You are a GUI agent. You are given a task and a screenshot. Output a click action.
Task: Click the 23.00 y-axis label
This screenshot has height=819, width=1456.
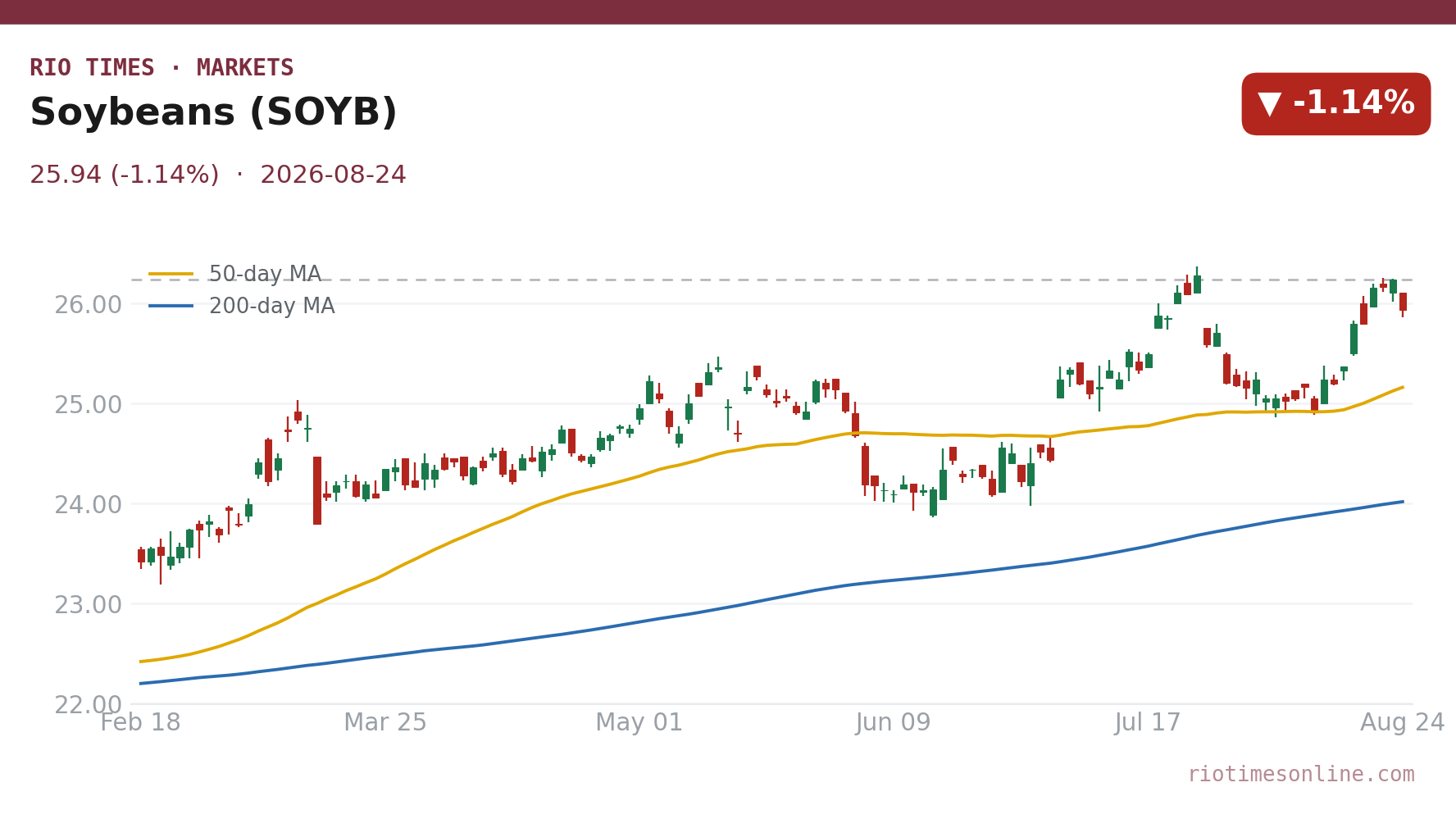88,605
